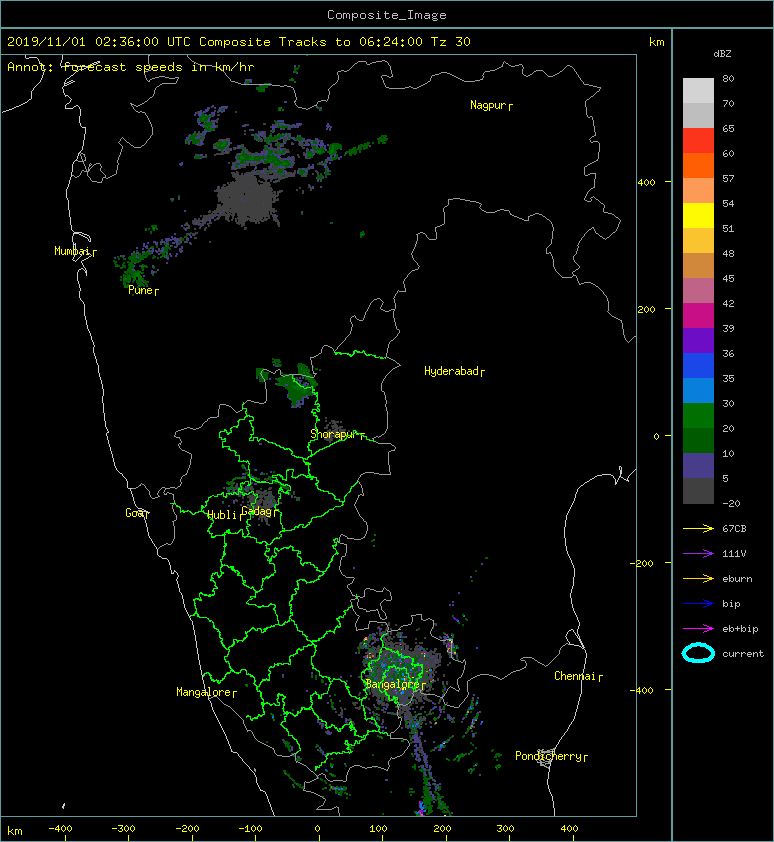
Task: Click the dBZ color scale heading
Action: [x=722, y=54]
